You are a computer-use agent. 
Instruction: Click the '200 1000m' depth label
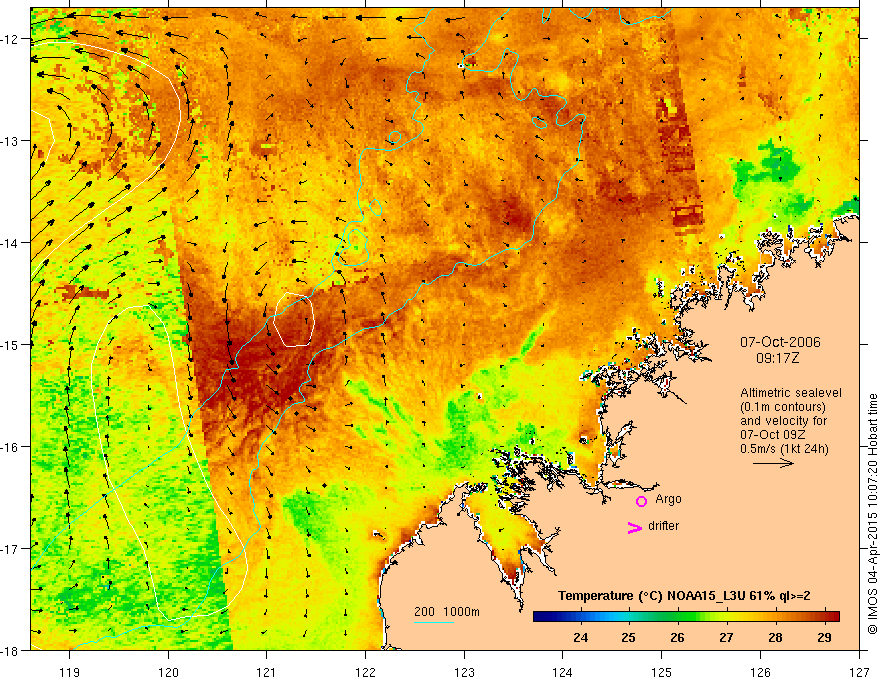click(x=447, y=612)
